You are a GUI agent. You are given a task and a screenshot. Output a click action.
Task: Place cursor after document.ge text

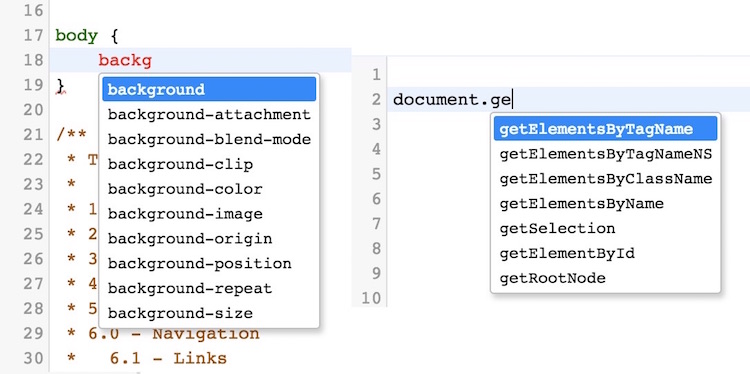511,100
